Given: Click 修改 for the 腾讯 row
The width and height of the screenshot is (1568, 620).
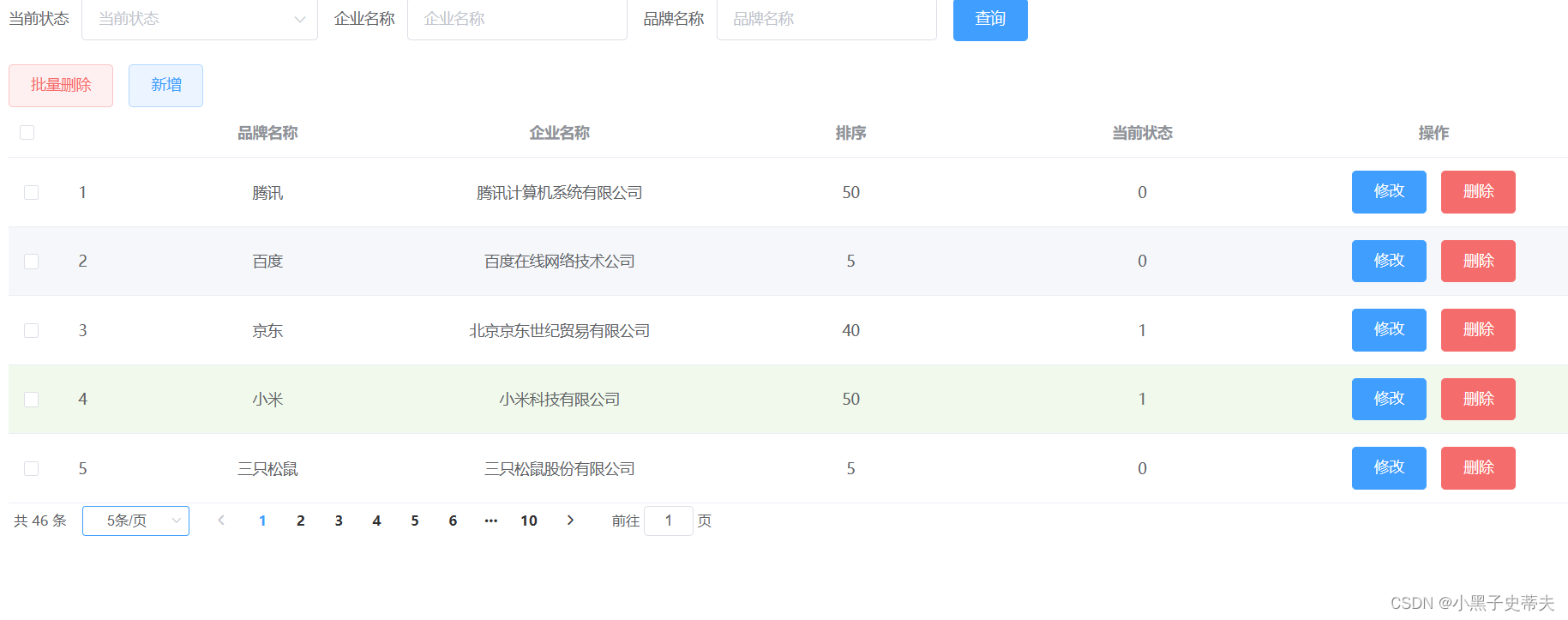Looking at the screenshot, I should (1389, 192).
